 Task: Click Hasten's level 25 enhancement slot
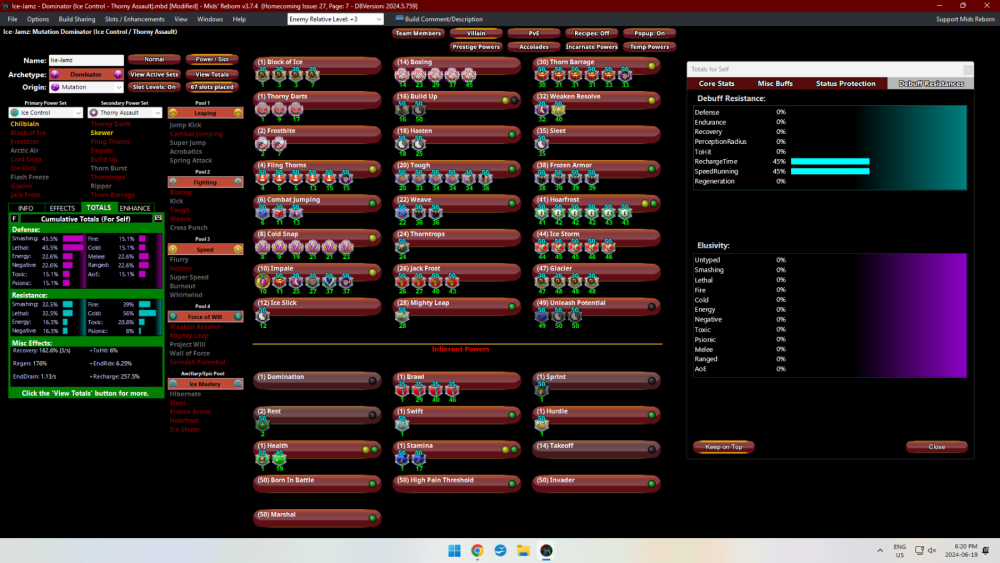click(419, 143)
